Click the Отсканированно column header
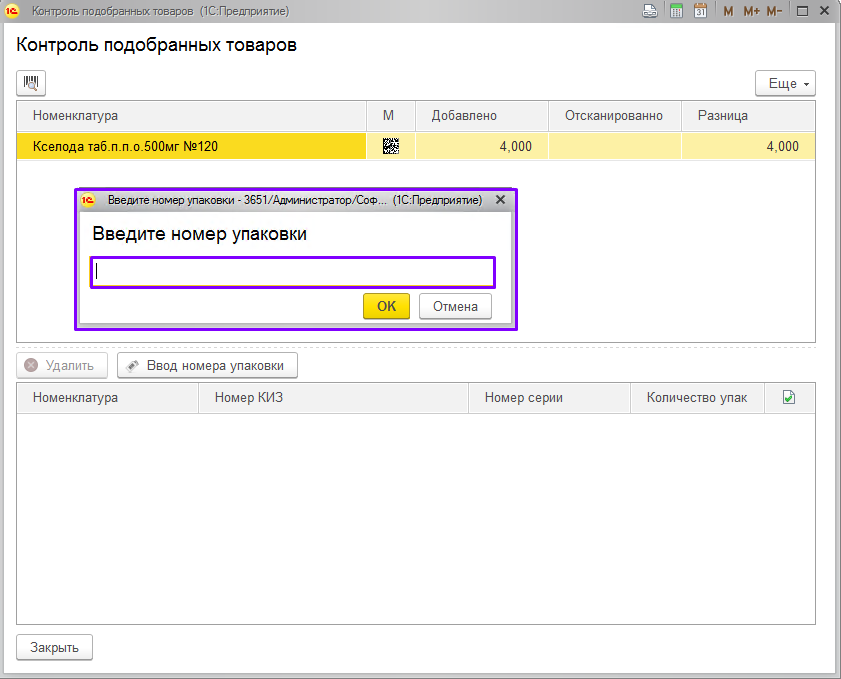The height and width of the screenshot is (679, 841). click(613, 116)
